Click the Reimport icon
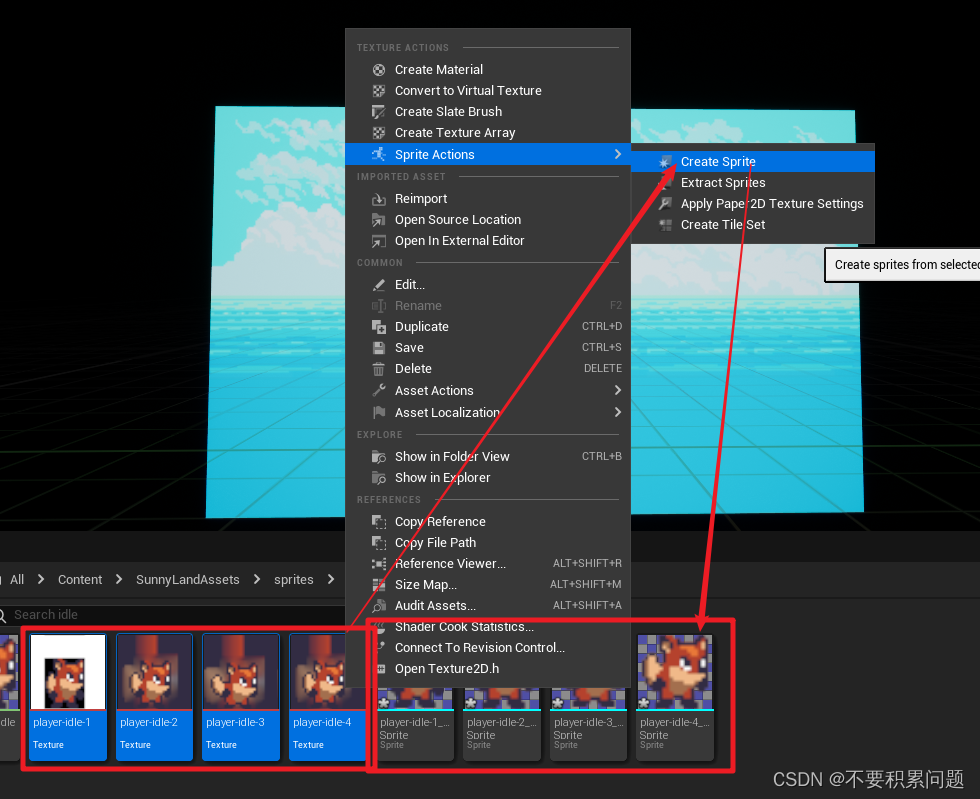This screenshot has height=799, width=980. [379, 199]
